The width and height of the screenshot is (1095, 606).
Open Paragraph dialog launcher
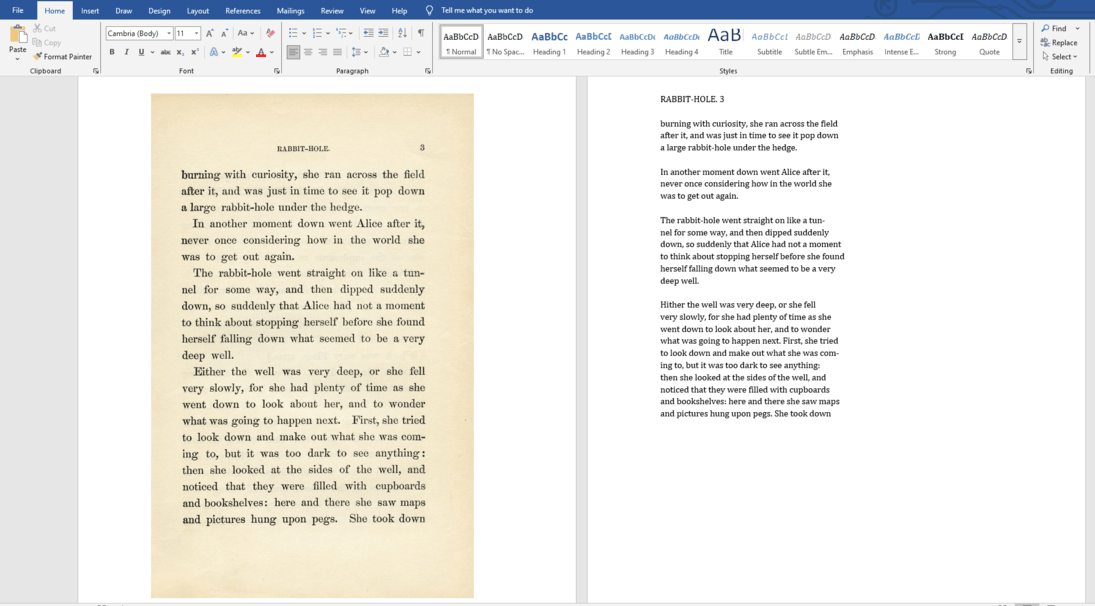[427, 71]
